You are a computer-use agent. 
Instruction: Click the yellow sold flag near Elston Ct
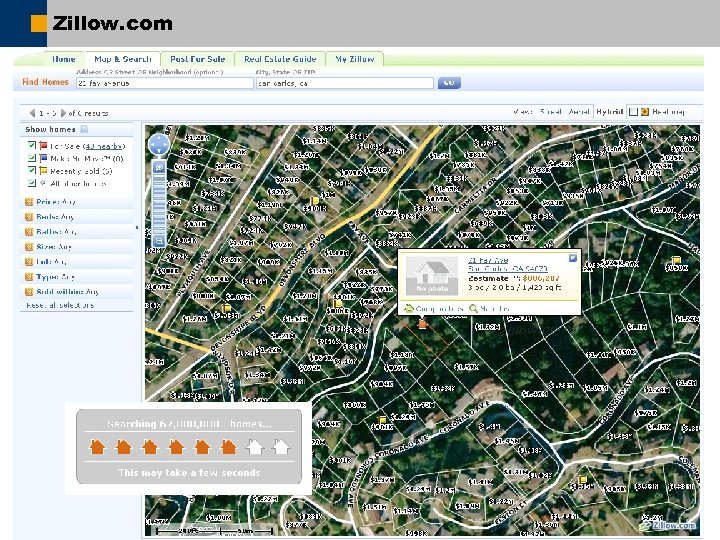582,479
